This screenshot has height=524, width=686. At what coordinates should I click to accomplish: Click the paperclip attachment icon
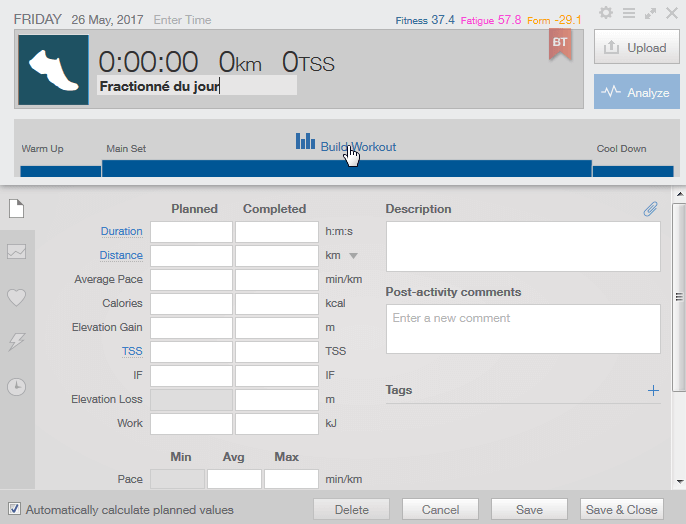pyautogui.click(x=650, y=209)
